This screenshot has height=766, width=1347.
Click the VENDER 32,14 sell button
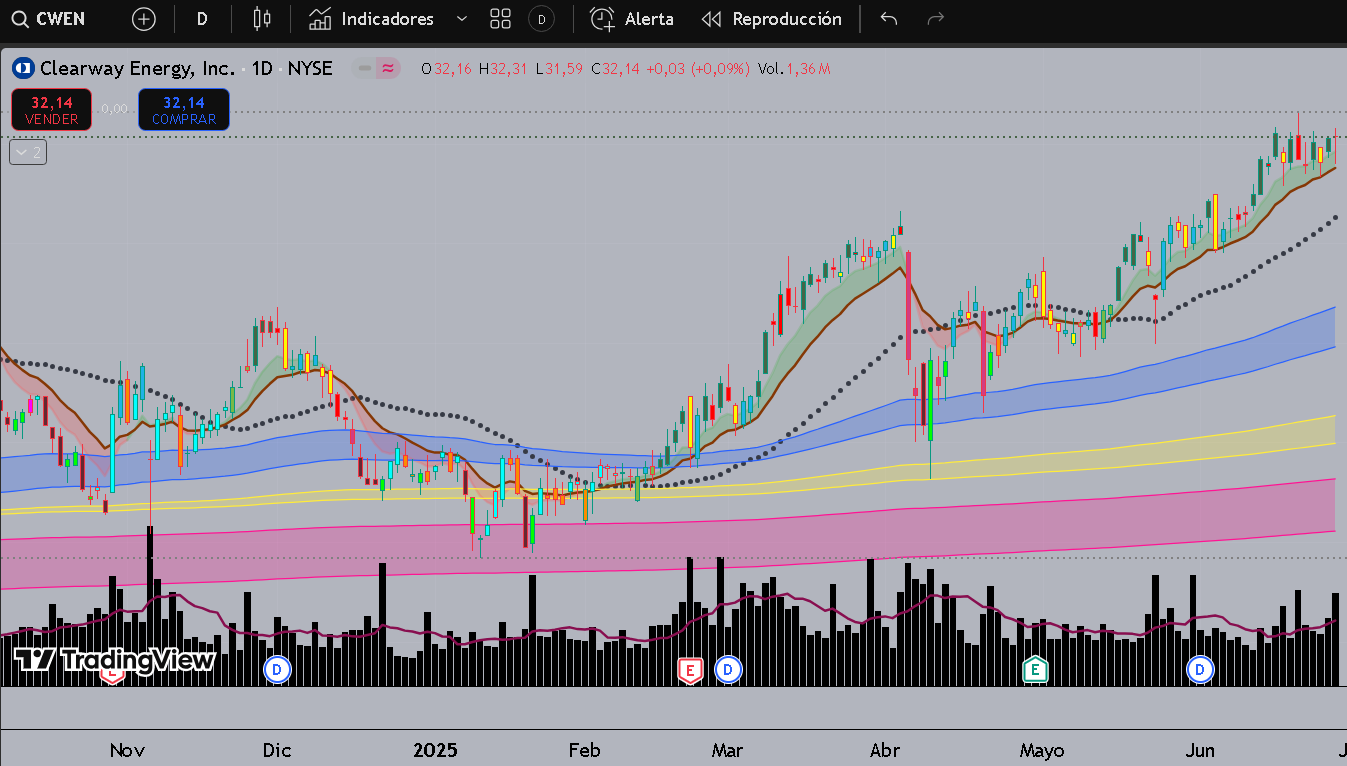point(52,110)
